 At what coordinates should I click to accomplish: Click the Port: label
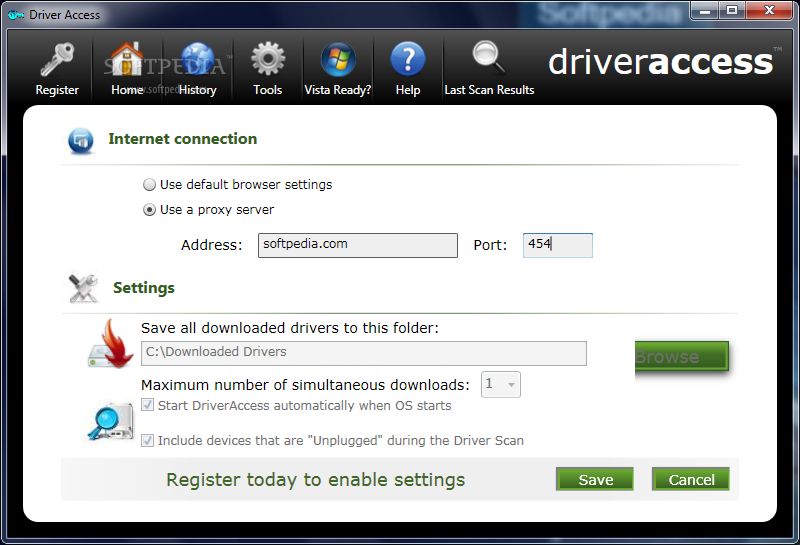tap(490, 245)
